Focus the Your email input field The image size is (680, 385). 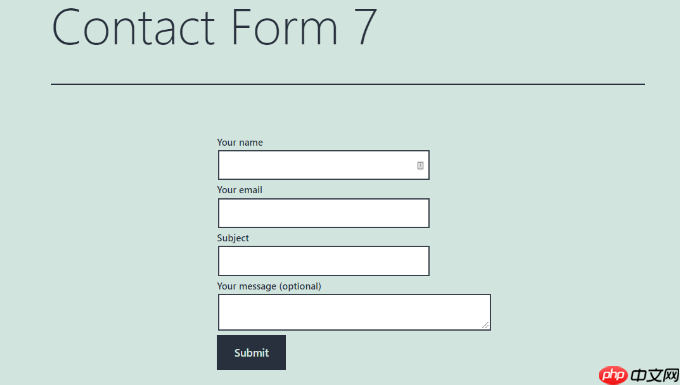click(x=324, y=213)
